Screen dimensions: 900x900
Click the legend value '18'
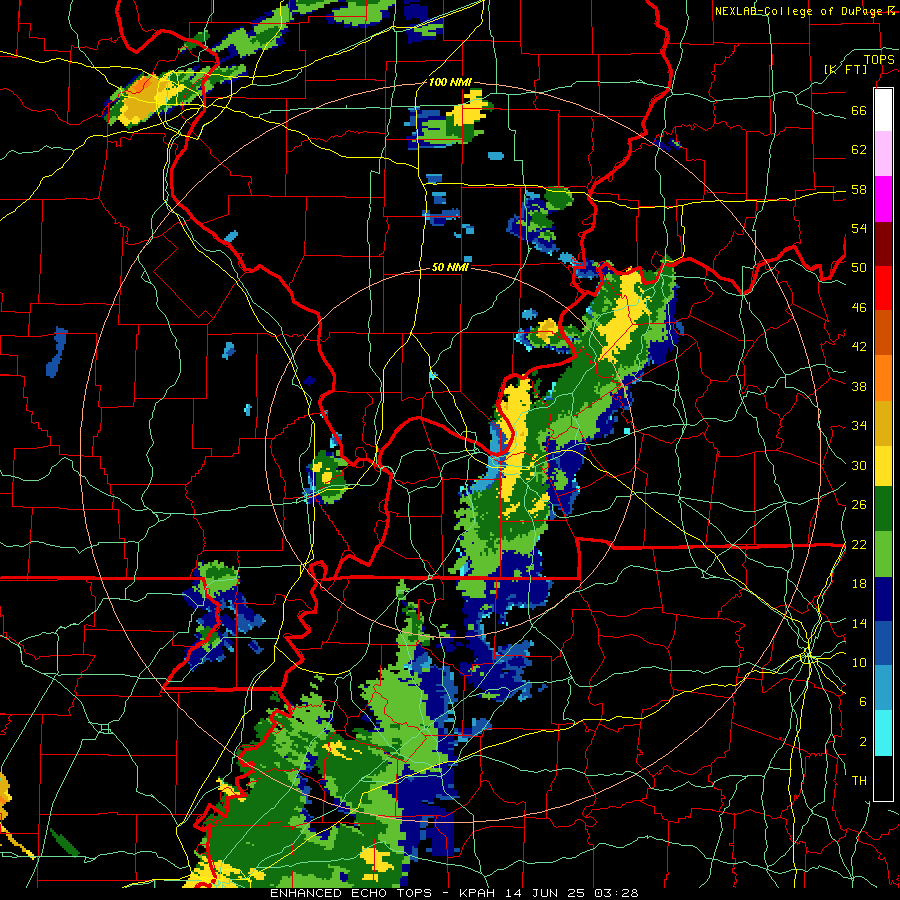[859, 584]
